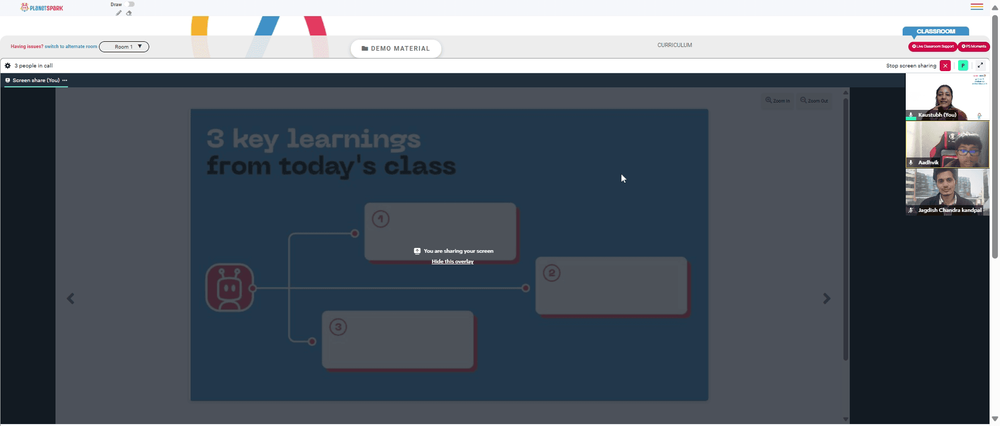The width and height of the screenshot is (1000, 426).
Task: Click slide viewer scroll up arrow
Action: (846, 92)
